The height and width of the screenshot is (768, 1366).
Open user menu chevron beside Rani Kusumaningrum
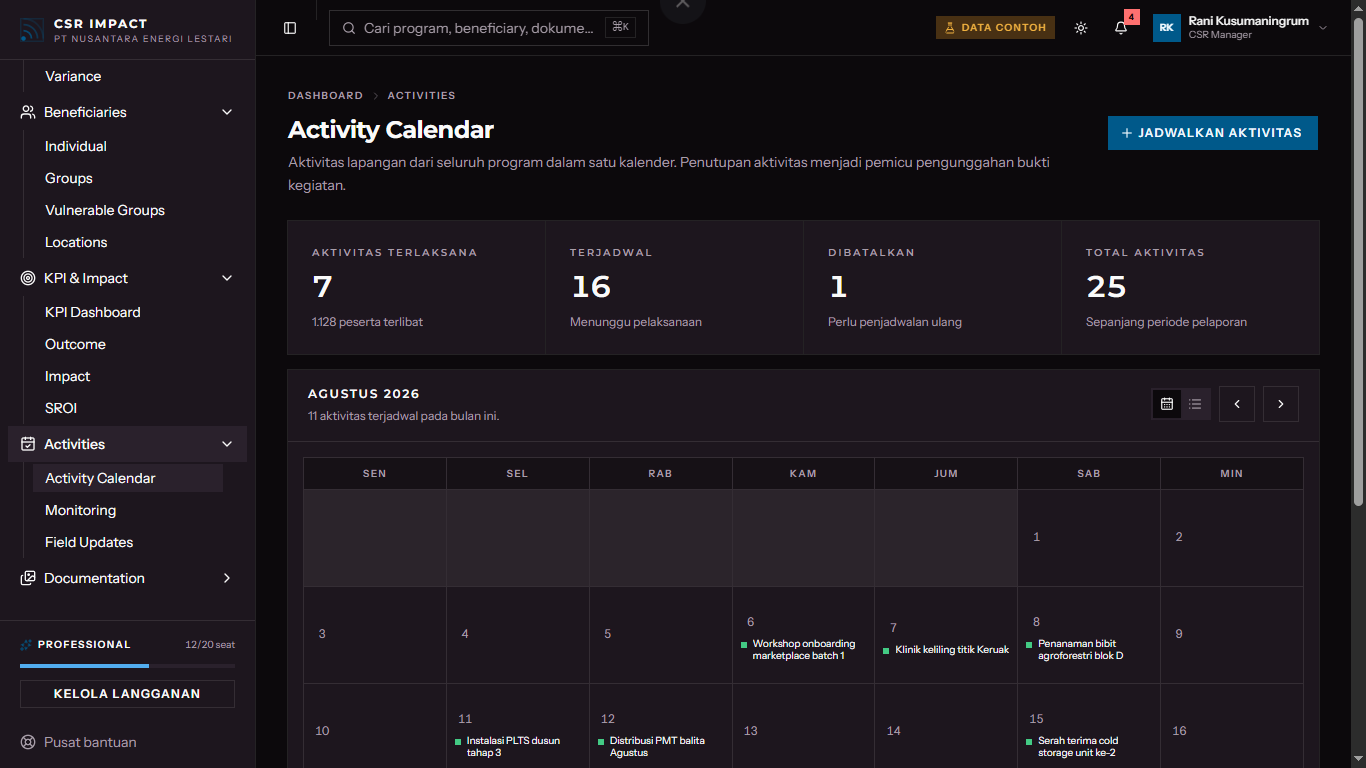coord(1323,28)
